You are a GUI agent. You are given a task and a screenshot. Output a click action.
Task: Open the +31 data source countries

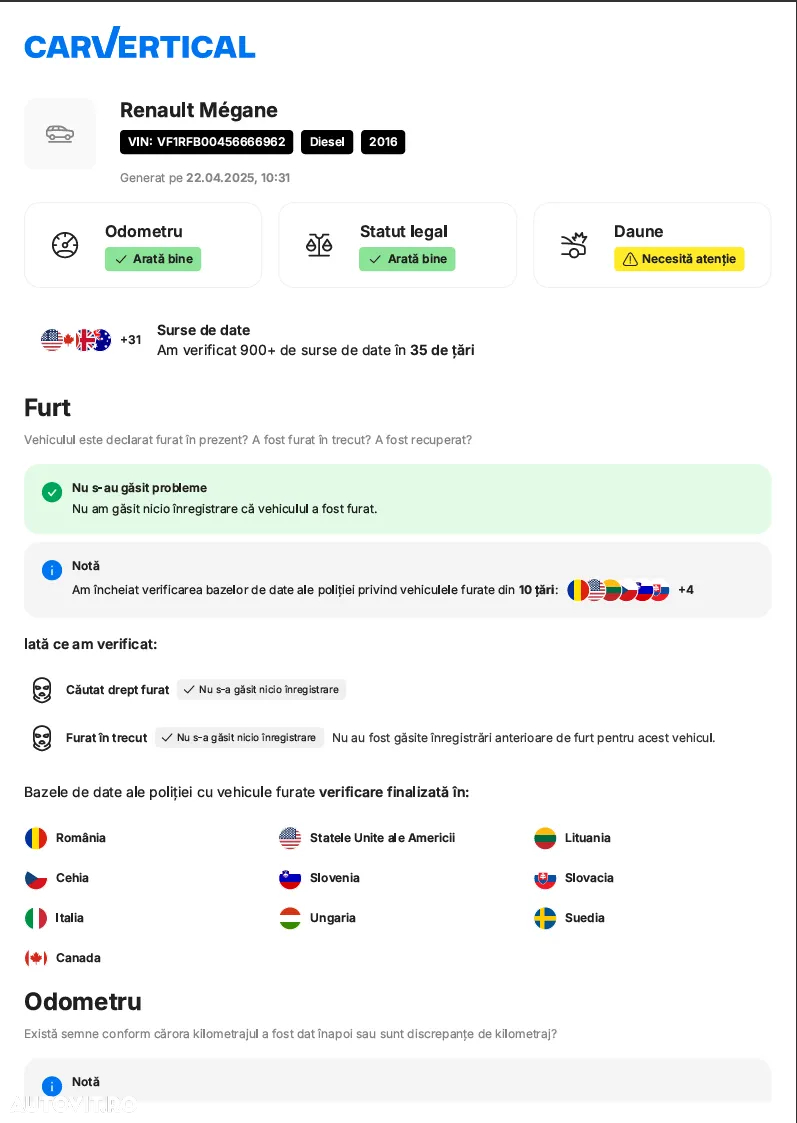coord(130,339)
